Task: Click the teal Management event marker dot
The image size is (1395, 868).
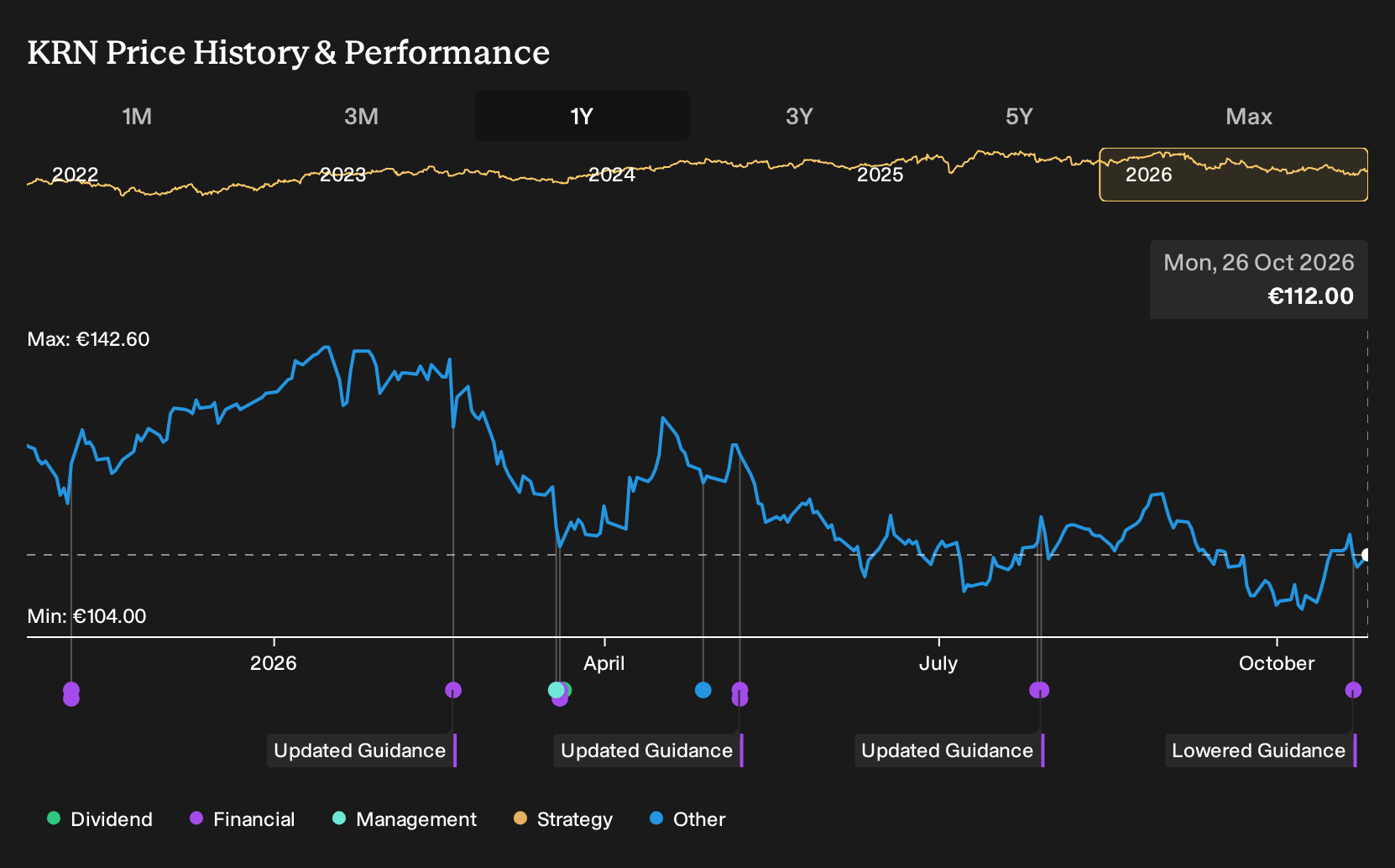Action: click(556, 690)
